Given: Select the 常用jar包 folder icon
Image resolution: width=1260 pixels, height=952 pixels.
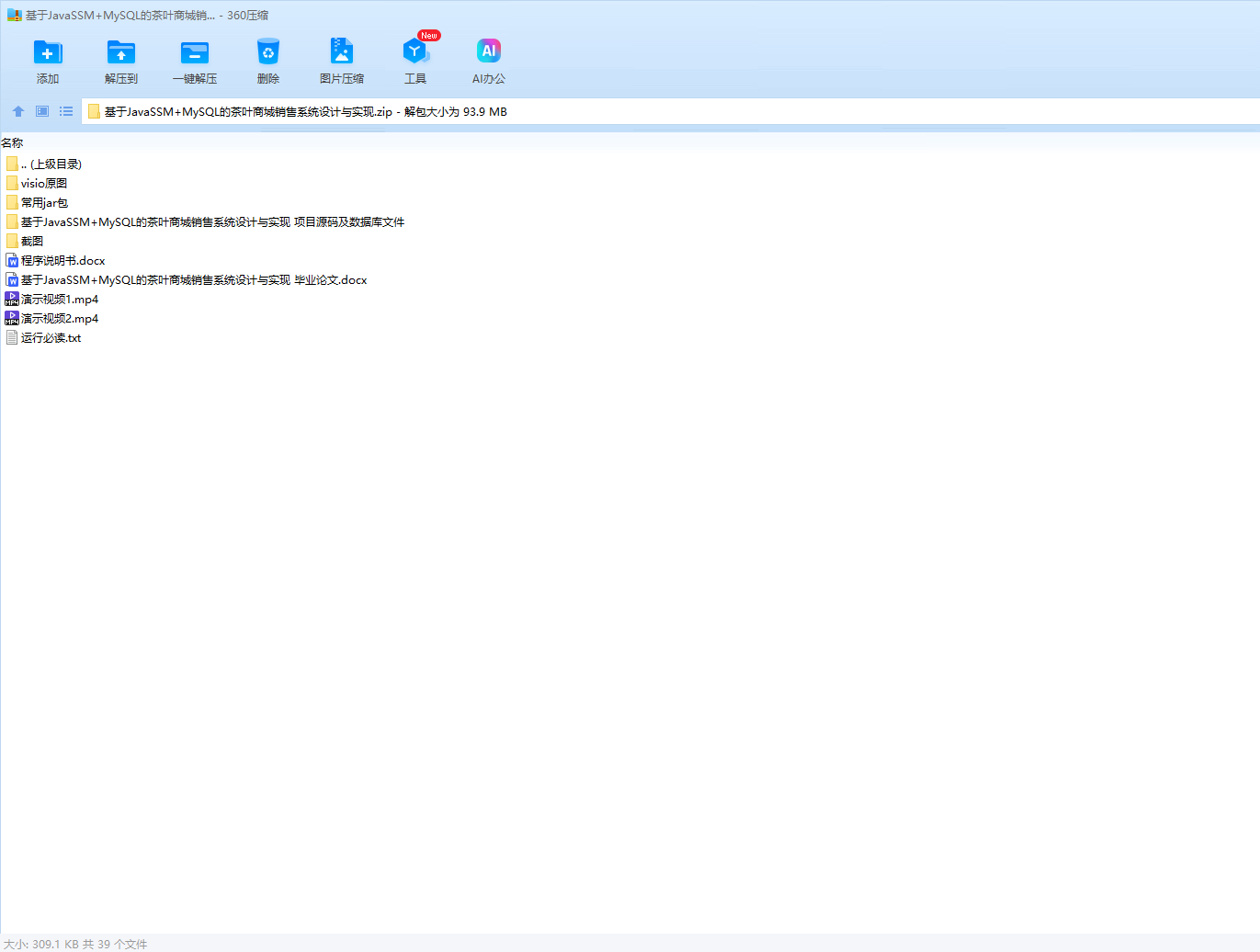Looking at the screenshot, I should pyautogui.click(x=12, y=202).
